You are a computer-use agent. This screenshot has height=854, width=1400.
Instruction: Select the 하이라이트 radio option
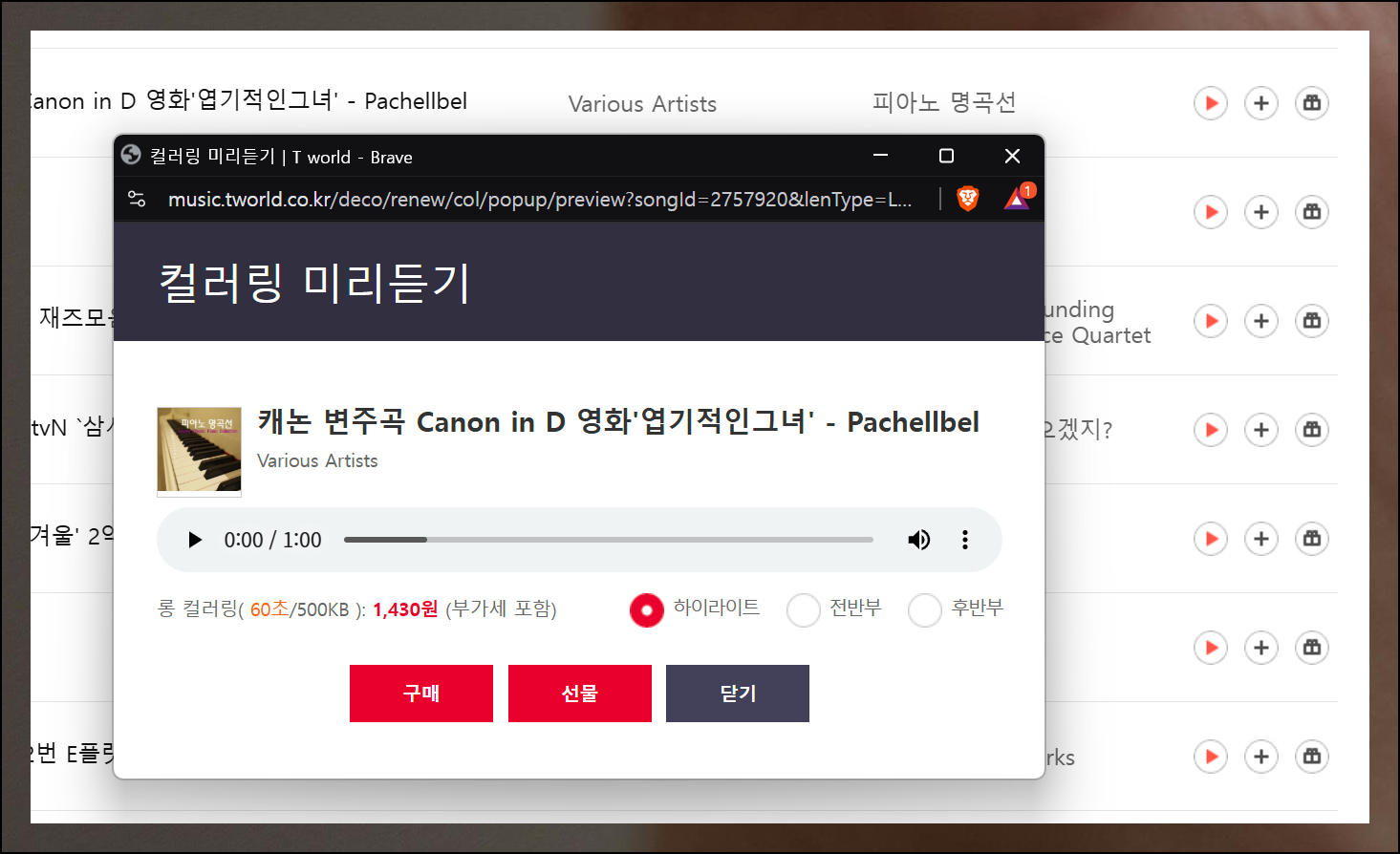coord(647,609)
